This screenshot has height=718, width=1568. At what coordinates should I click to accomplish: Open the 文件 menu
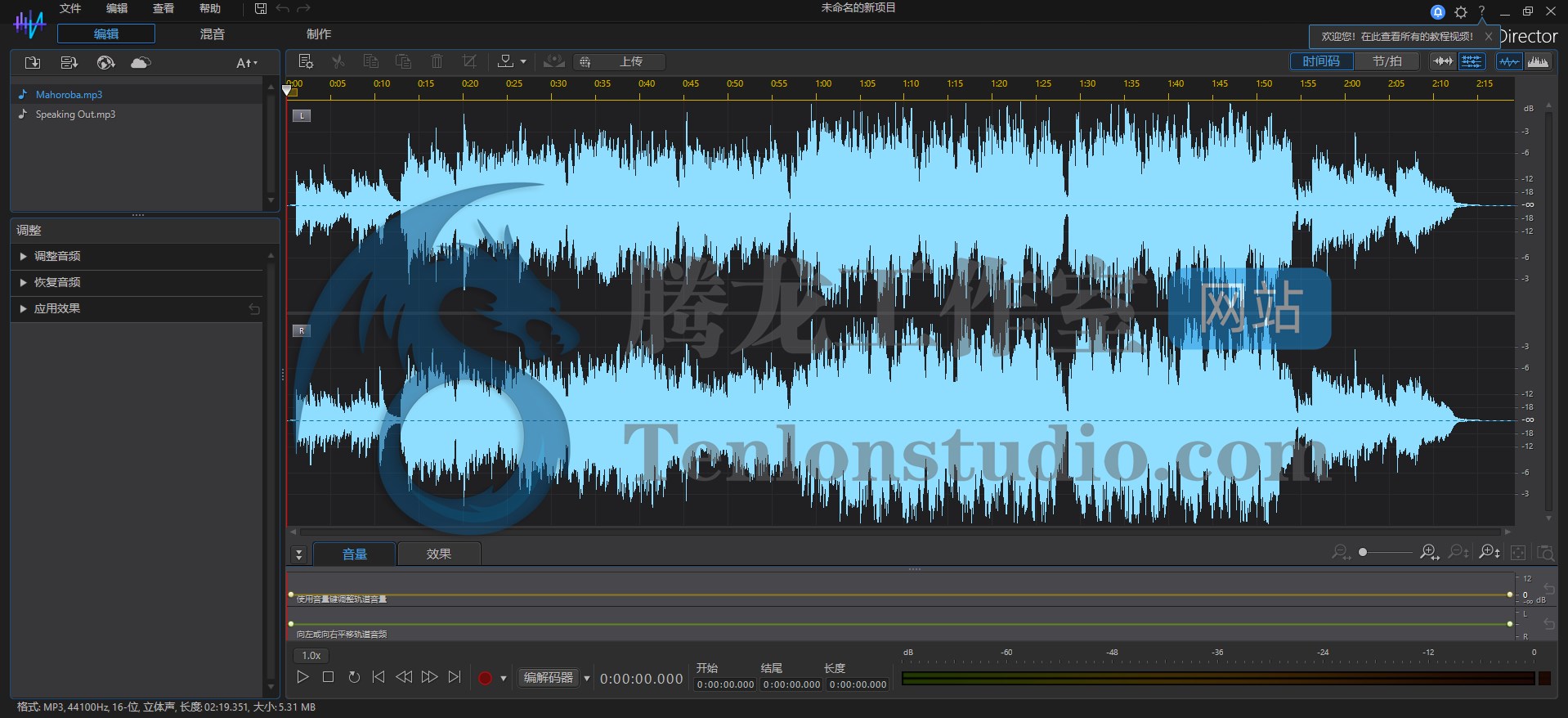(70, 8)
